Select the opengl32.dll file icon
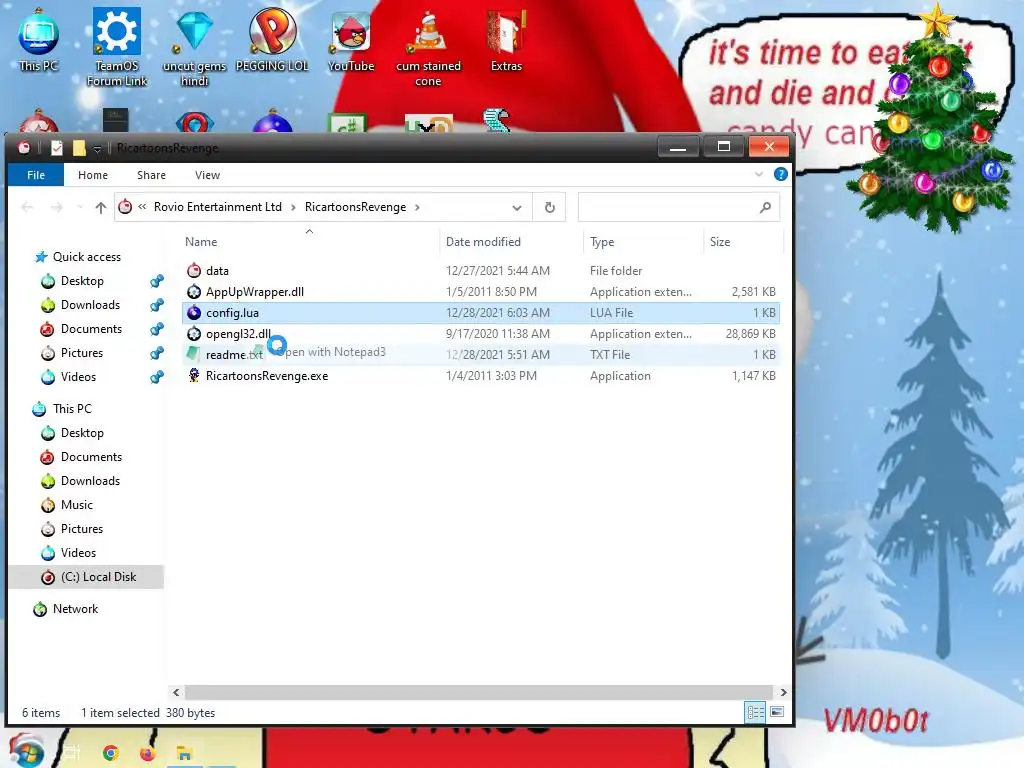 tap(194, 334)
